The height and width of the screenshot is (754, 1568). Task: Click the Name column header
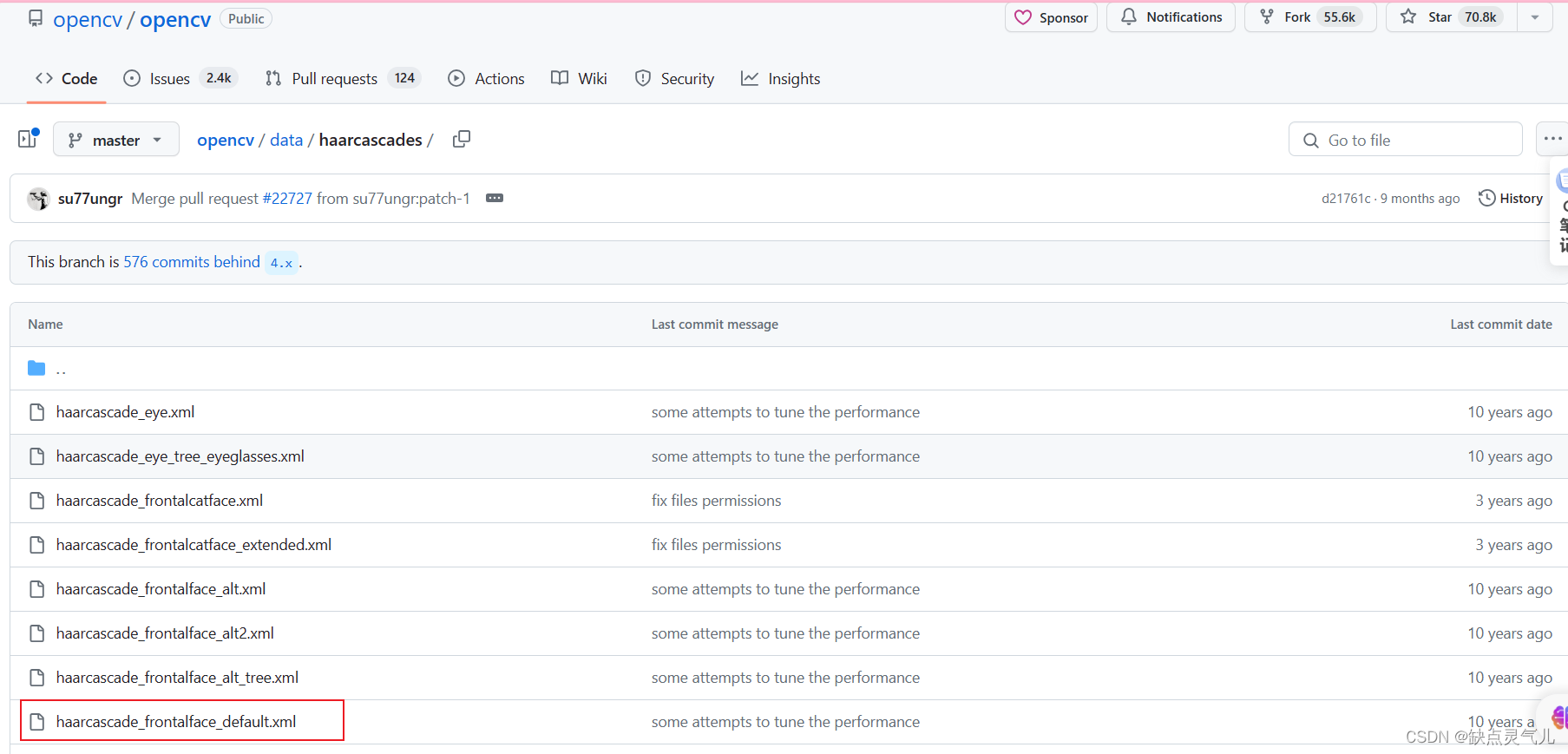[45, 325]
